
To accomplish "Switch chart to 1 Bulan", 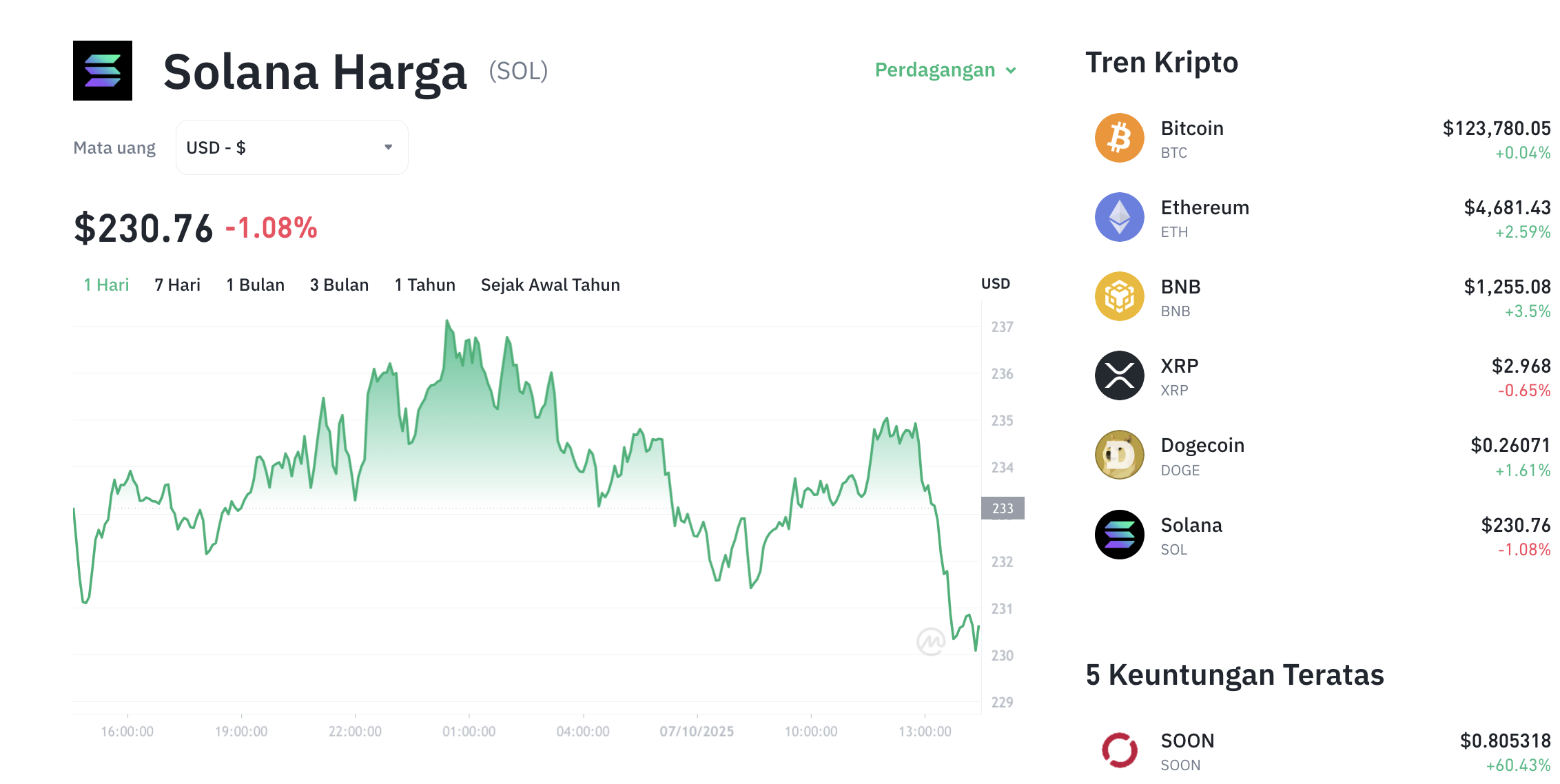I will point(255,285).
